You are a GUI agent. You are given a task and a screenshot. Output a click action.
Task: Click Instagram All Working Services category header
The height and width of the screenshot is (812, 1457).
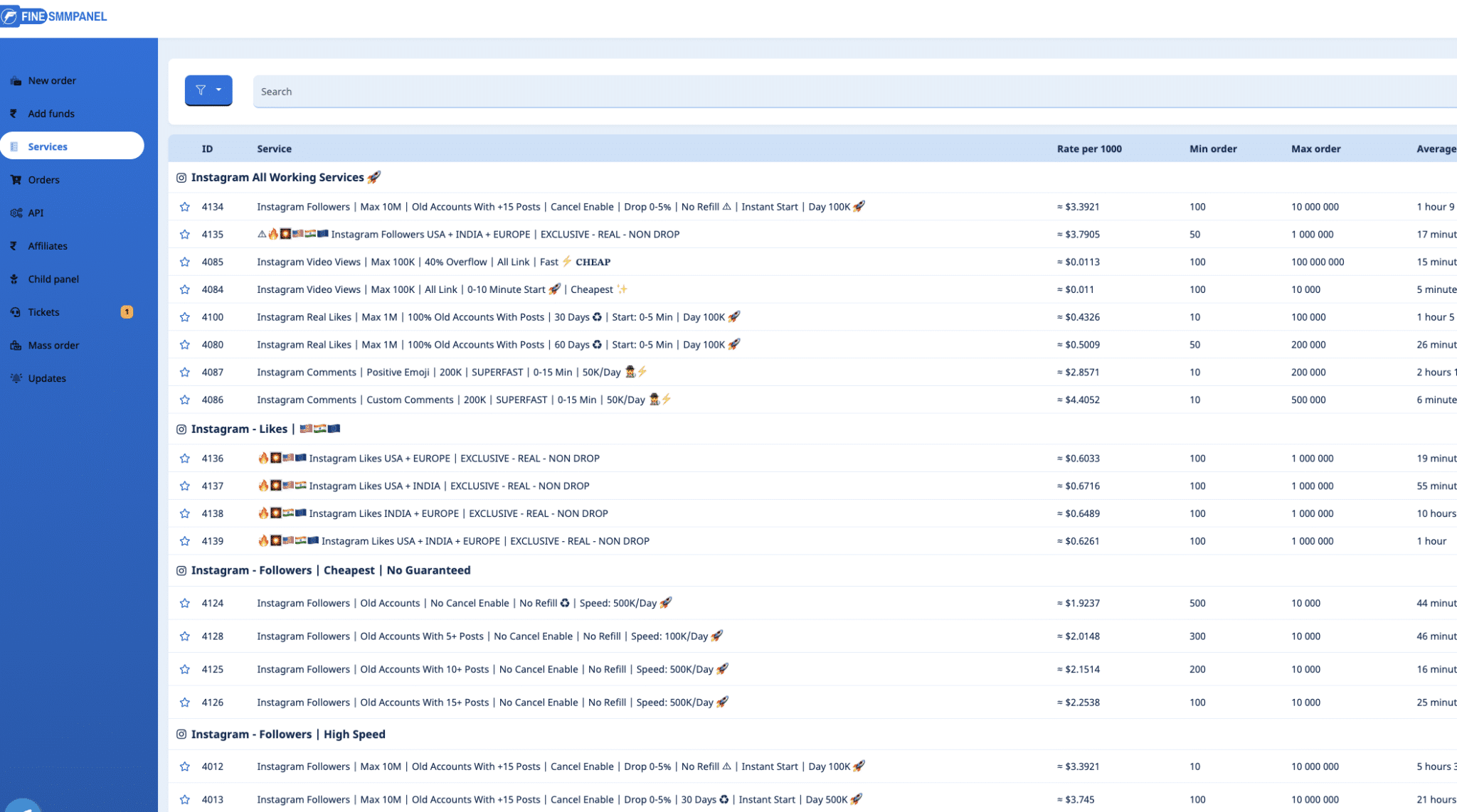coord(277,178)
